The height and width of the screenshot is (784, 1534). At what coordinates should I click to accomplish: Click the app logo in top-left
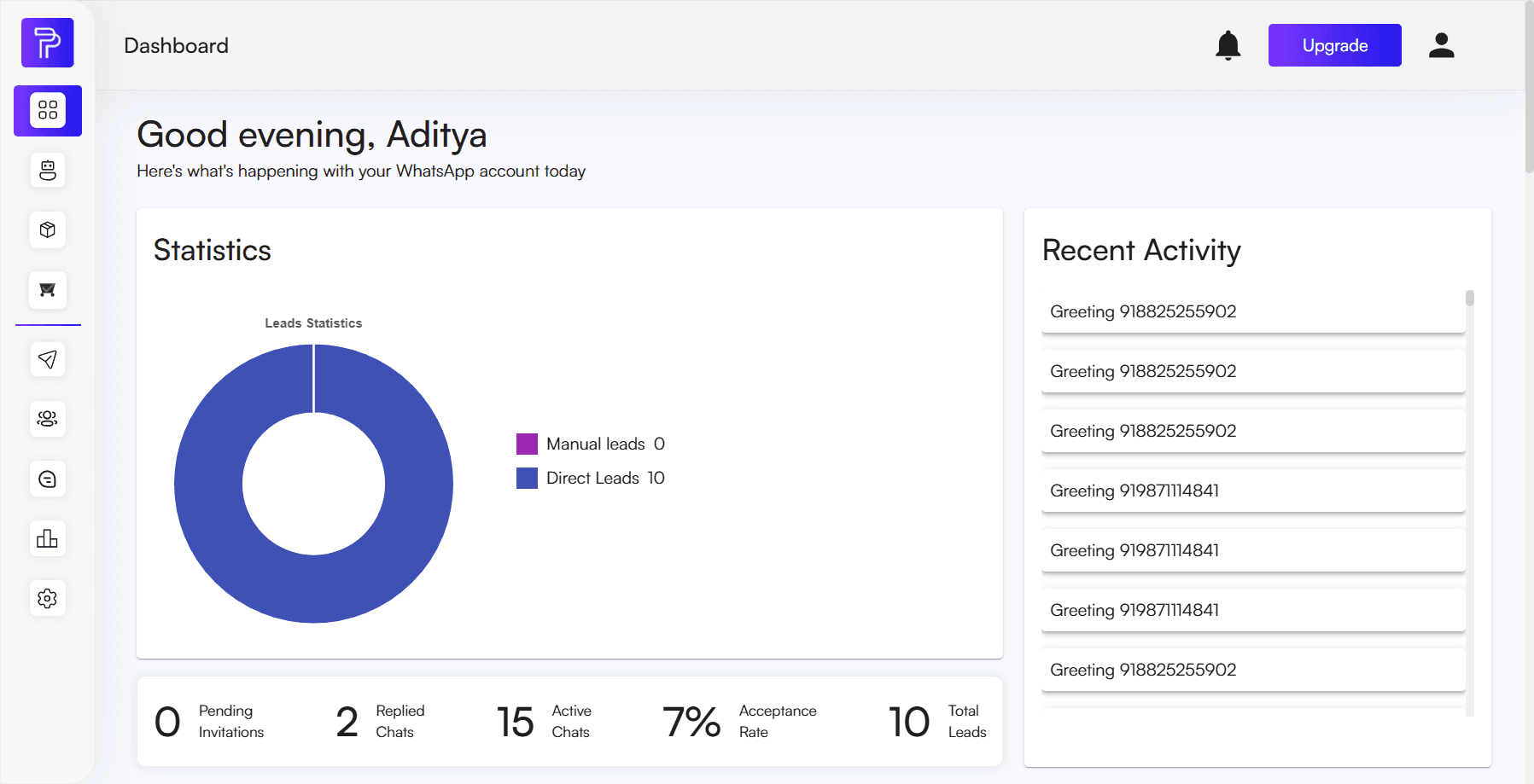click(x=48, y=43)
